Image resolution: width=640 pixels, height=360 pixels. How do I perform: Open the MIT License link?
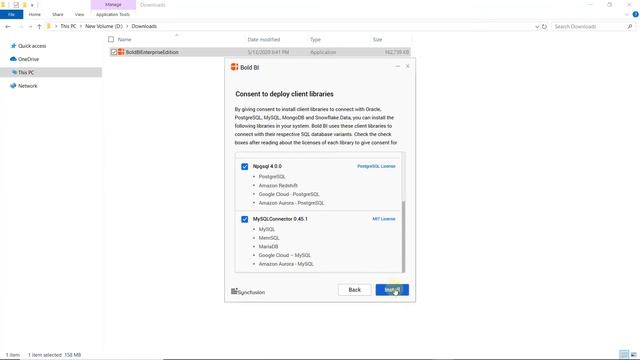click(x=384, y=219)
